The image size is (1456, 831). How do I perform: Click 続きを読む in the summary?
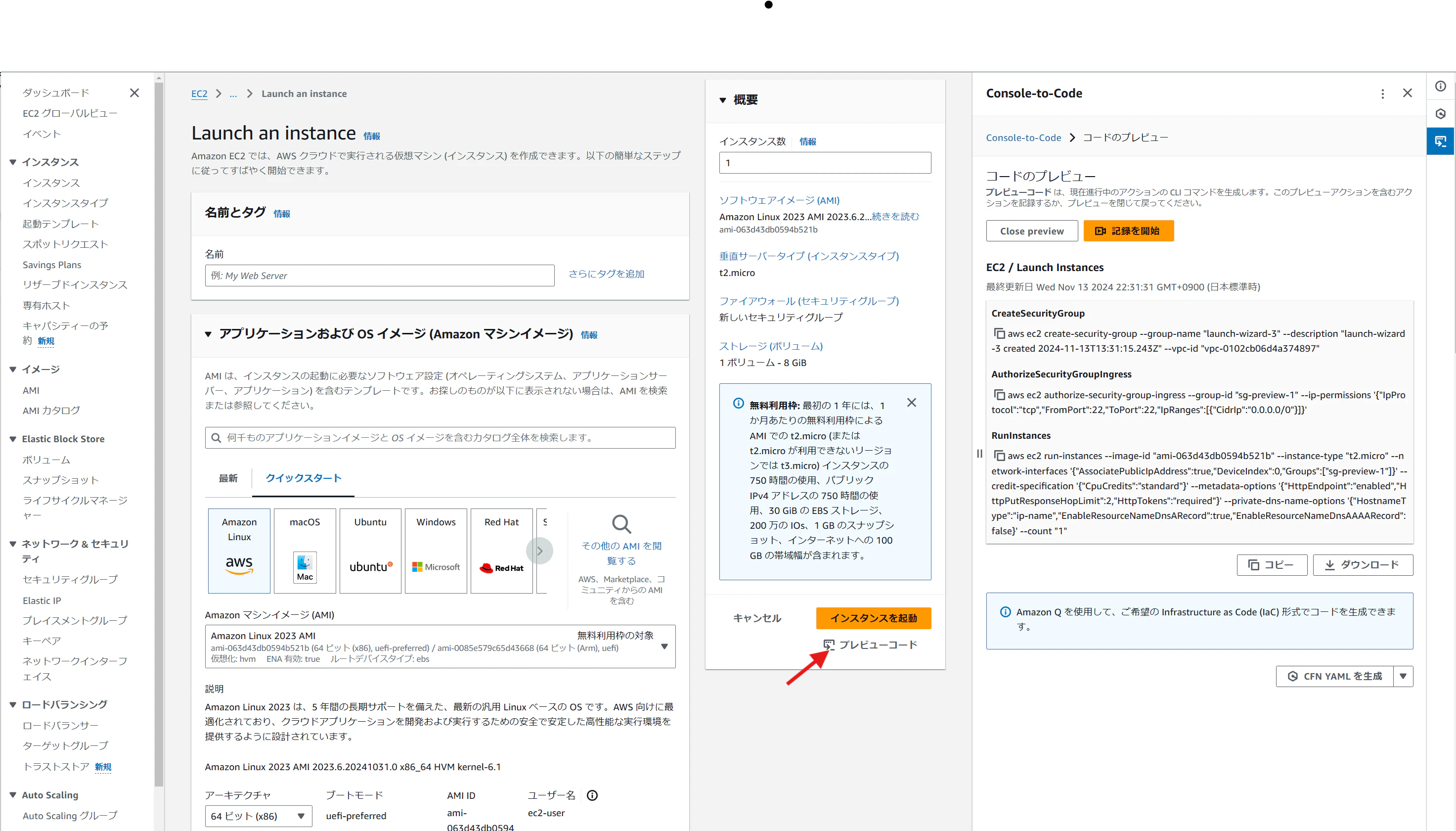[895, 216]
